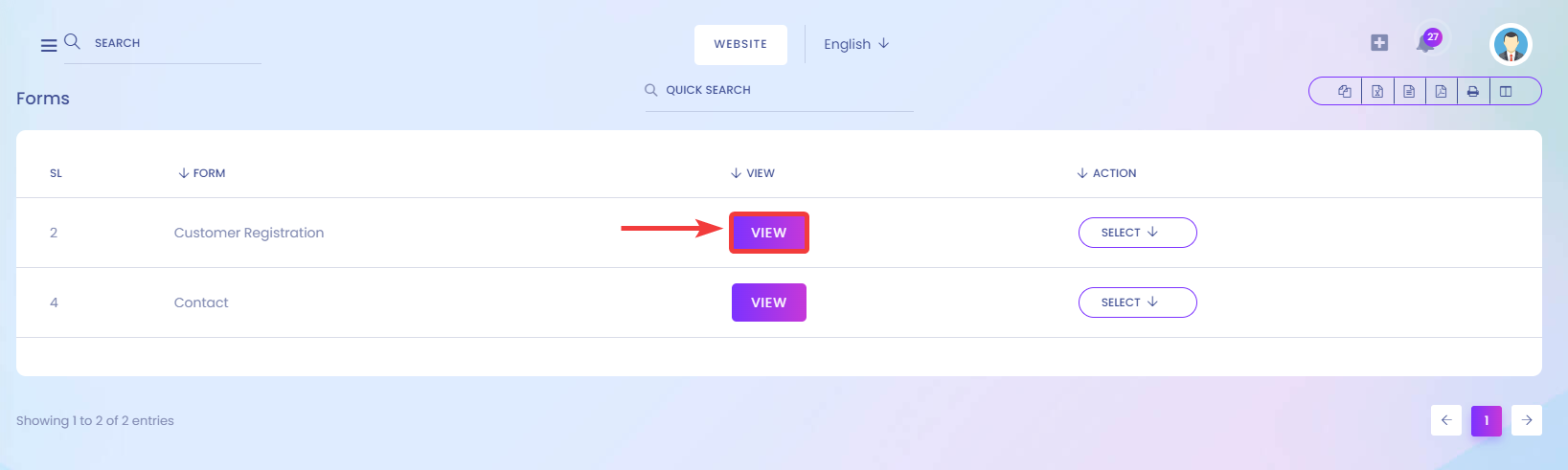Screen dimensions: 1568x470
Task: Export table as PDF
Action: click(1441, 92)
